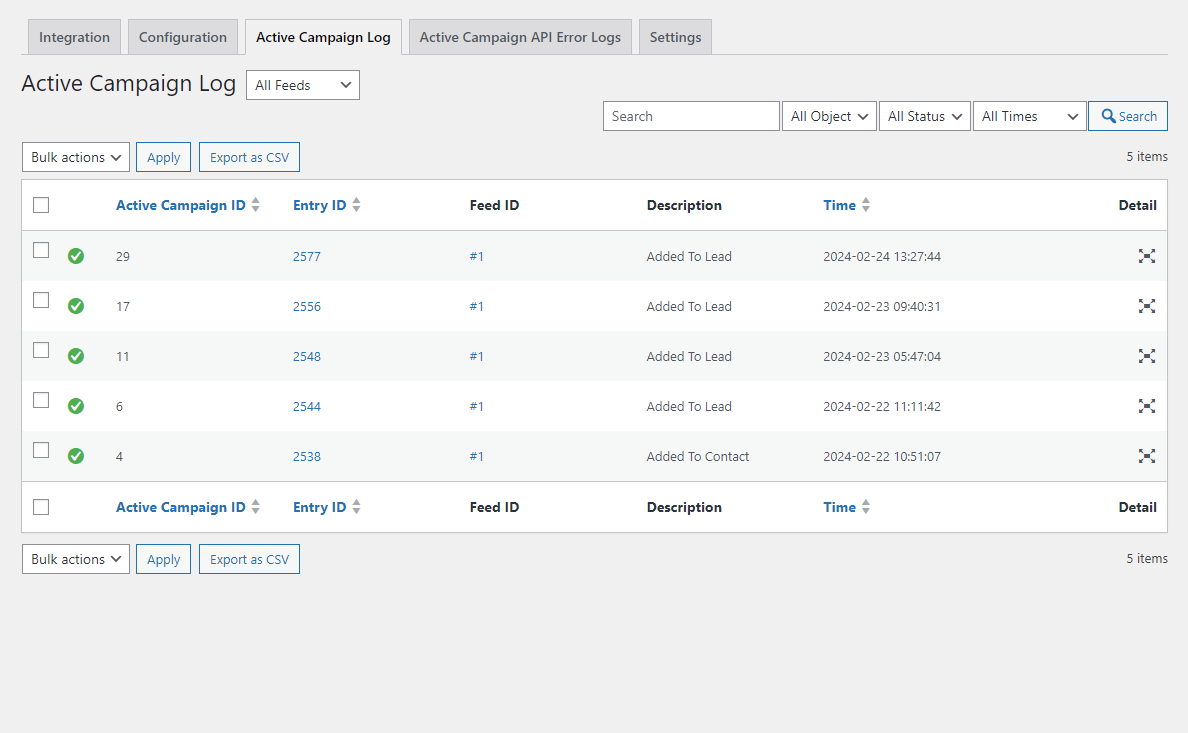Switch to the Integration tab
Image resolution: width=1188 pixels, height=733 pixels.
pos(74,37)
